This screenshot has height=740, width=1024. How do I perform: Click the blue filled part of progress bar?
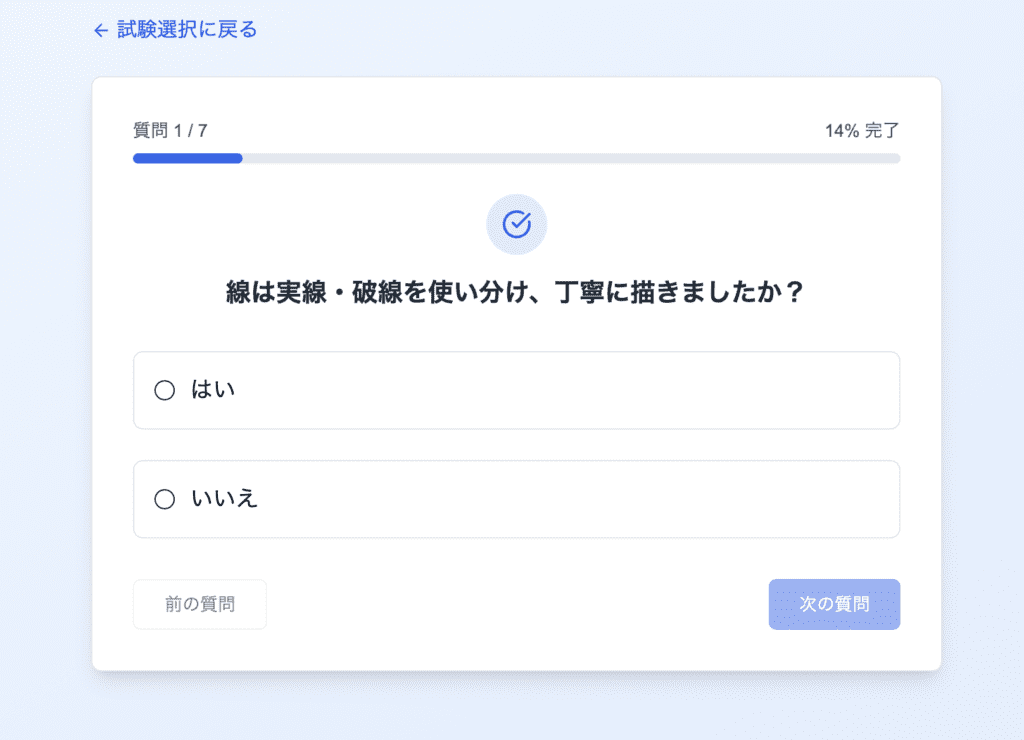(x=188, y=158)
